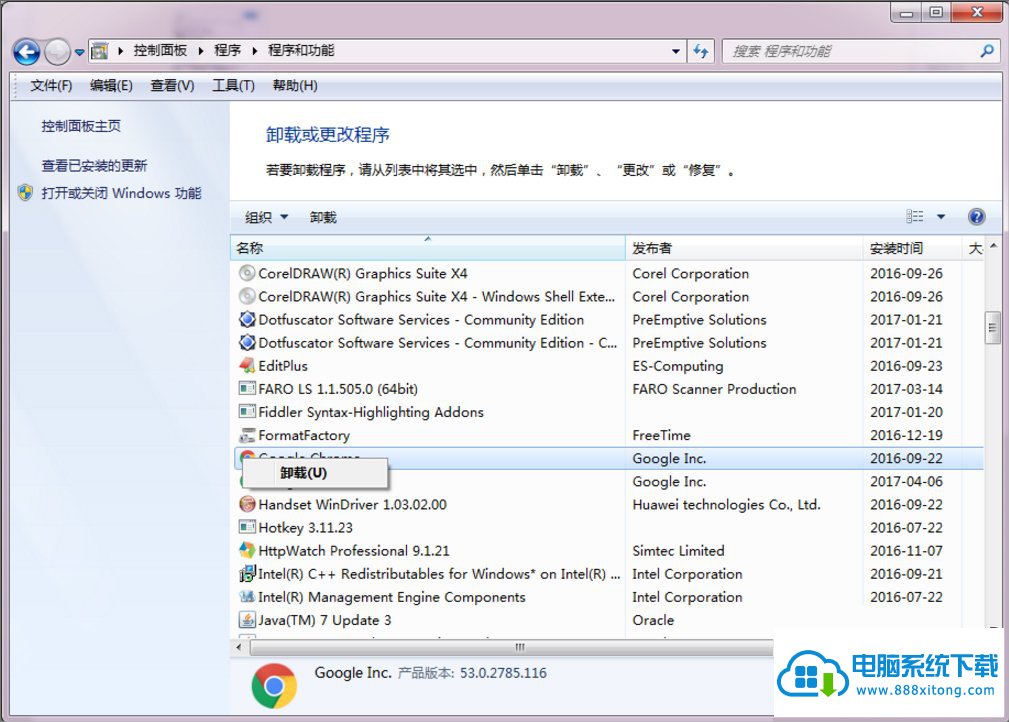
Task: Click product version 53.0.2785.116
Action: [503, 673]
